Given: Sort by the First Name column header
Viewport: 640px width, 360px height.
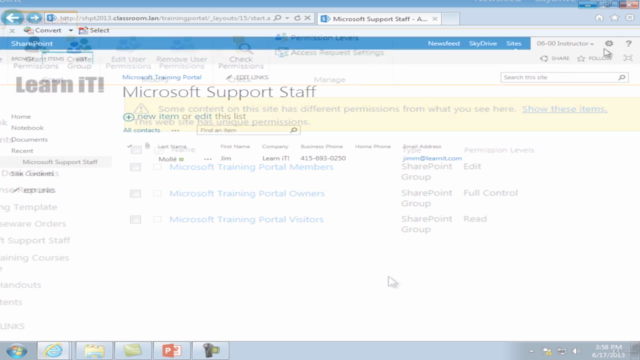Looking at the screenshot, I should coord(235,146).
